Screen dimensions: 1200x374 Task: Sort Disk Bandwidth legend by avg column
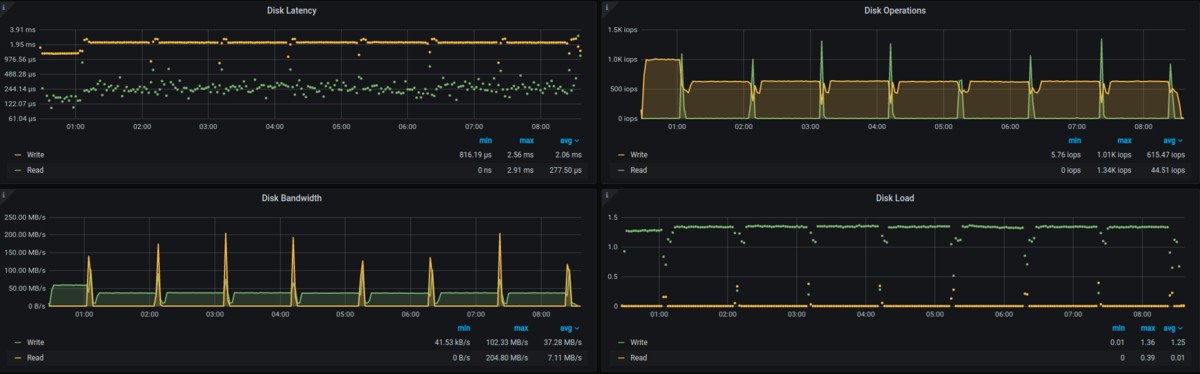(570, 328)
